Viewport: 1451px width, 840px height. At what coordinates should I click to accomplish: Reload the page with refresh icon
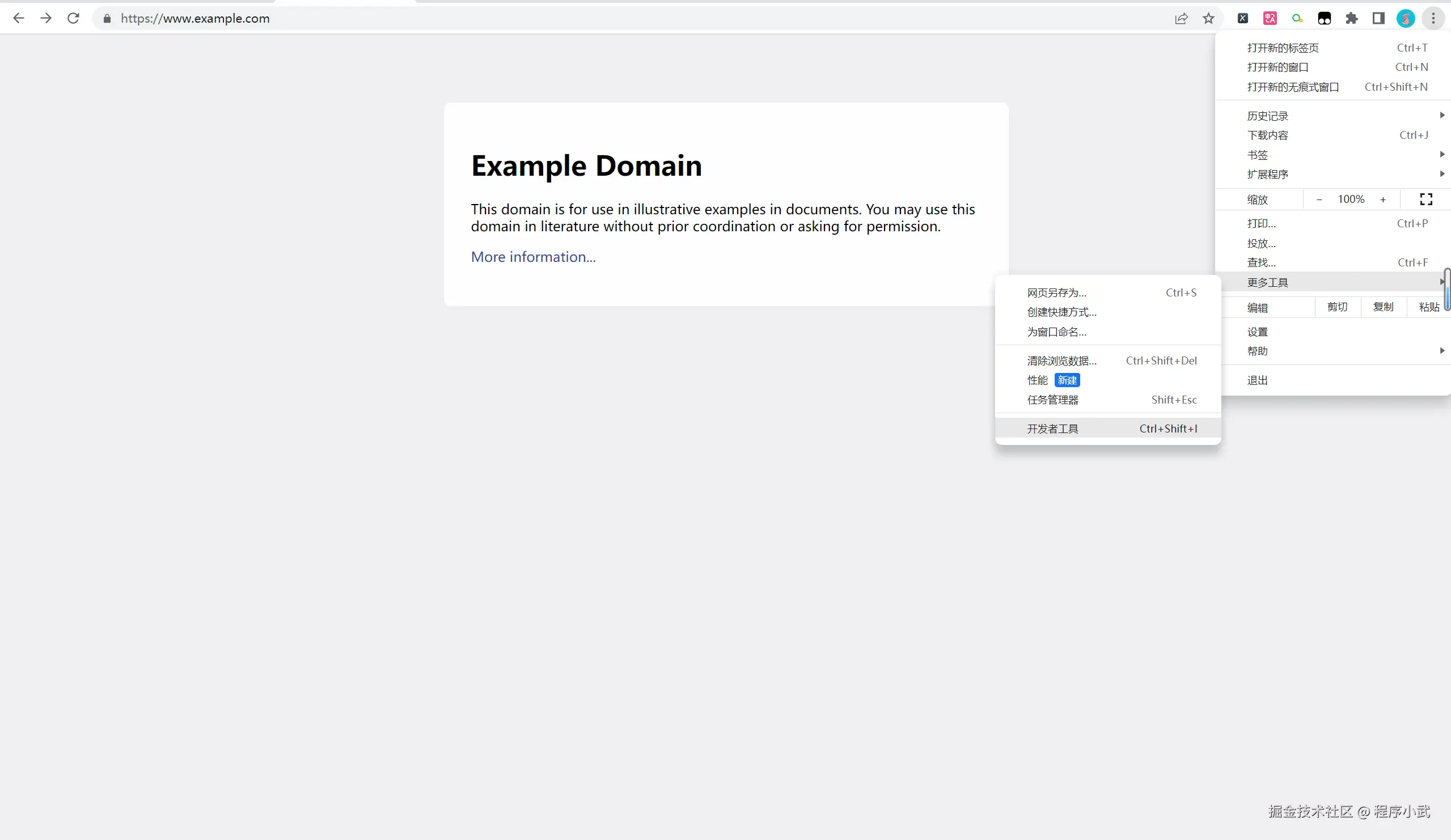coord(73,19)
